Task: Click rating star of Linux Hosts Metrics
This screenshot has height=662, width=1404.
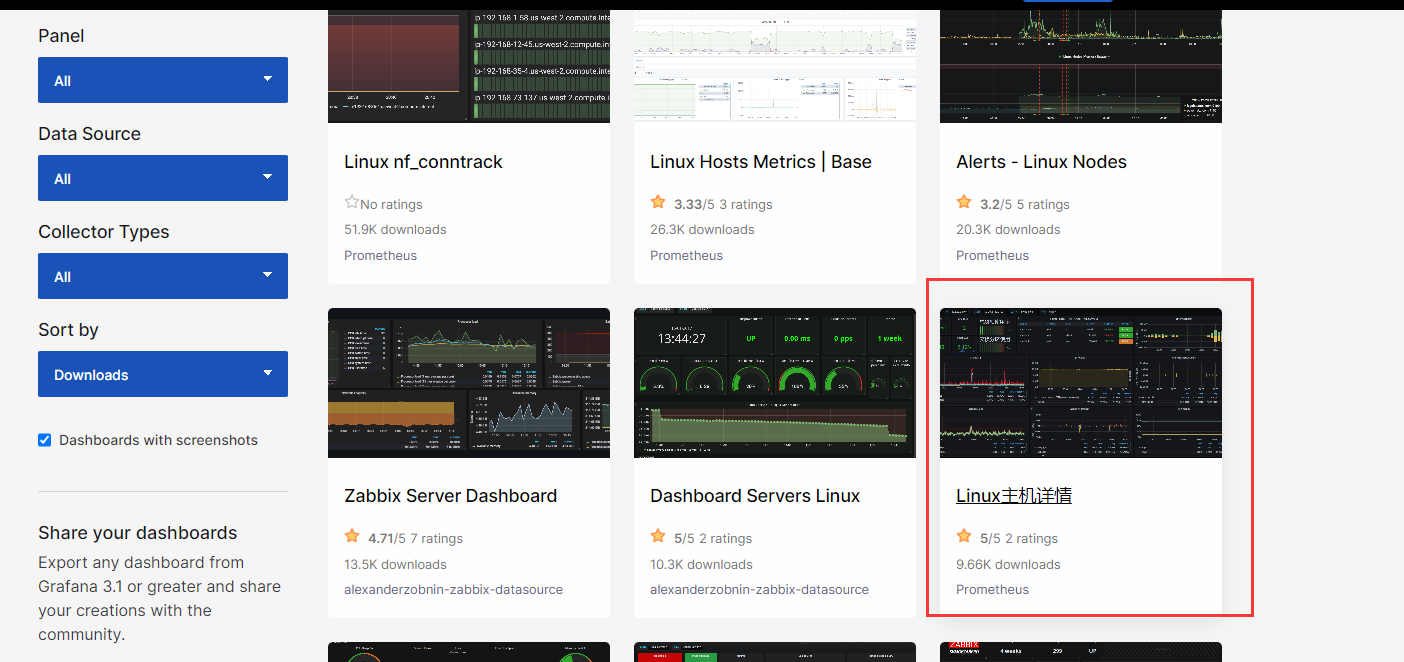Action: (658, 202)
